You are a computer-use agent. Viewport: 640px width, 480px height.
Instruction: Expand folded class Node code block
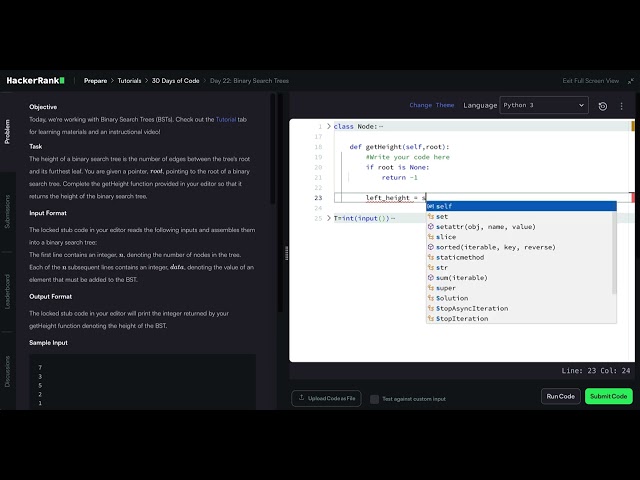(329, 126)
